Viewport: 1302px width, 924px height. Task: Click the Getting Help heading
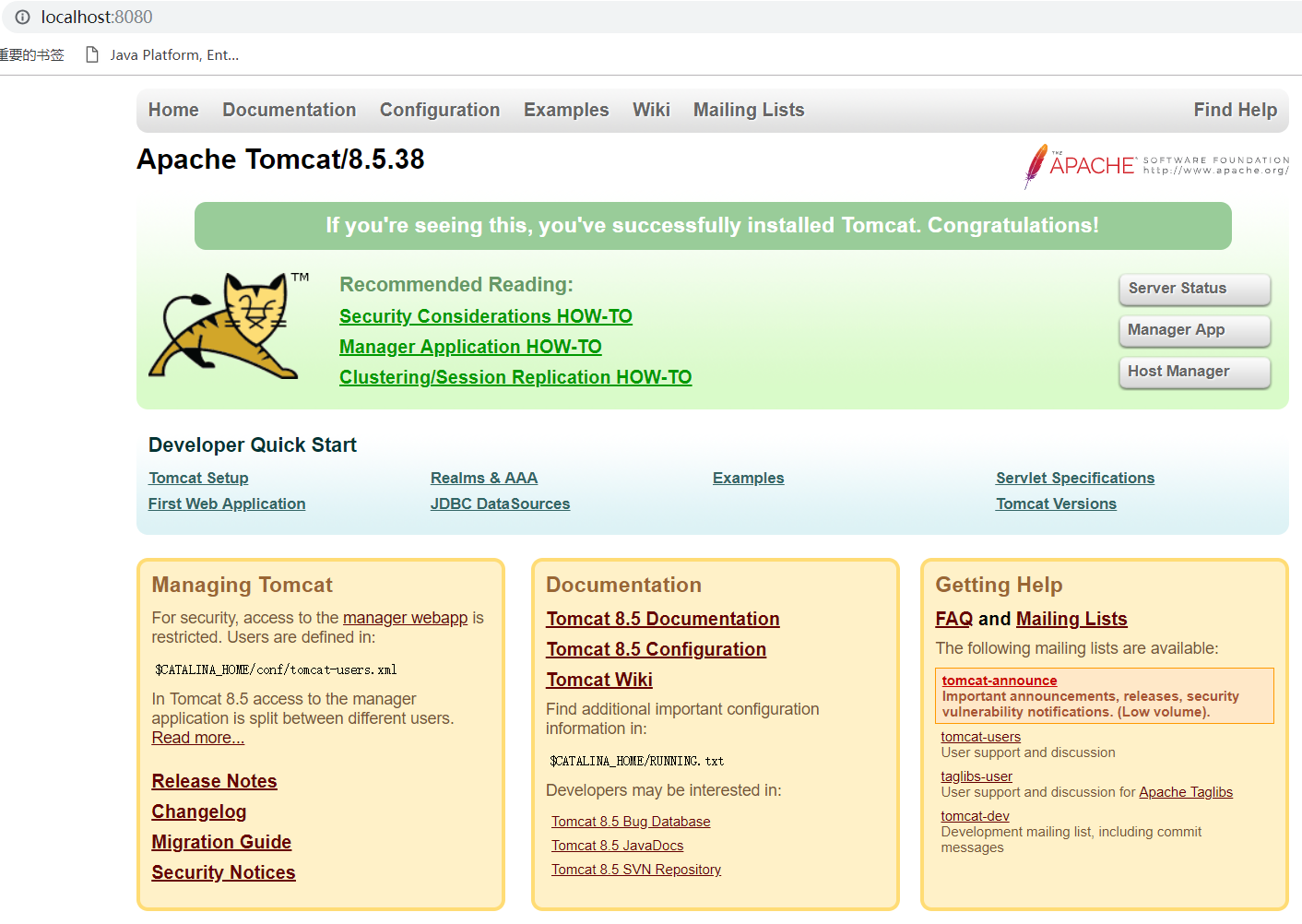tap(999, 586)
